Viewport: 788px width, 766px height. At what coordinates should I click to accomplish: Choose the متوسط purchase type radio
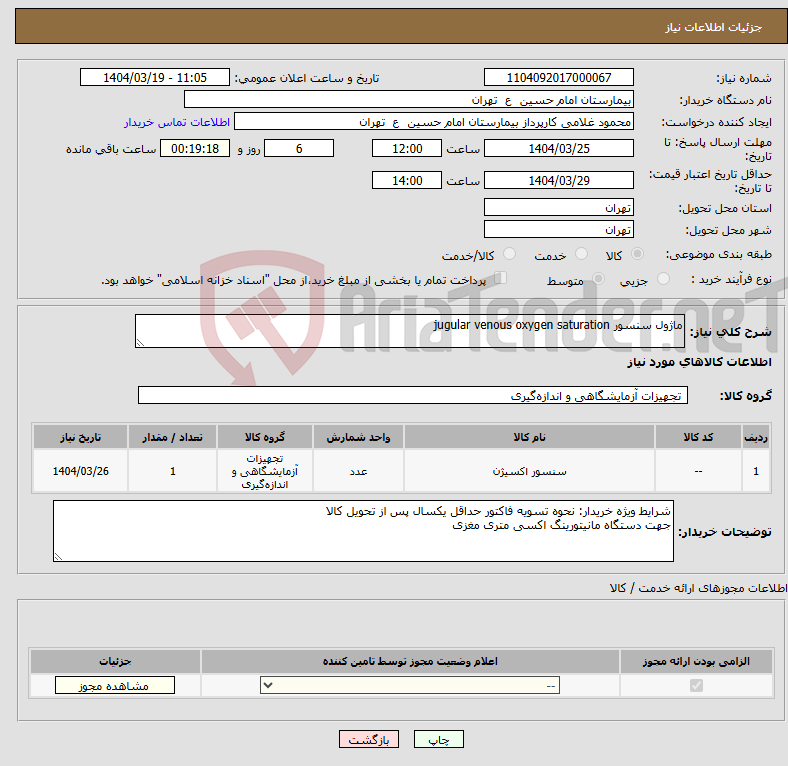pyautogui.click(x=599, y=278)
